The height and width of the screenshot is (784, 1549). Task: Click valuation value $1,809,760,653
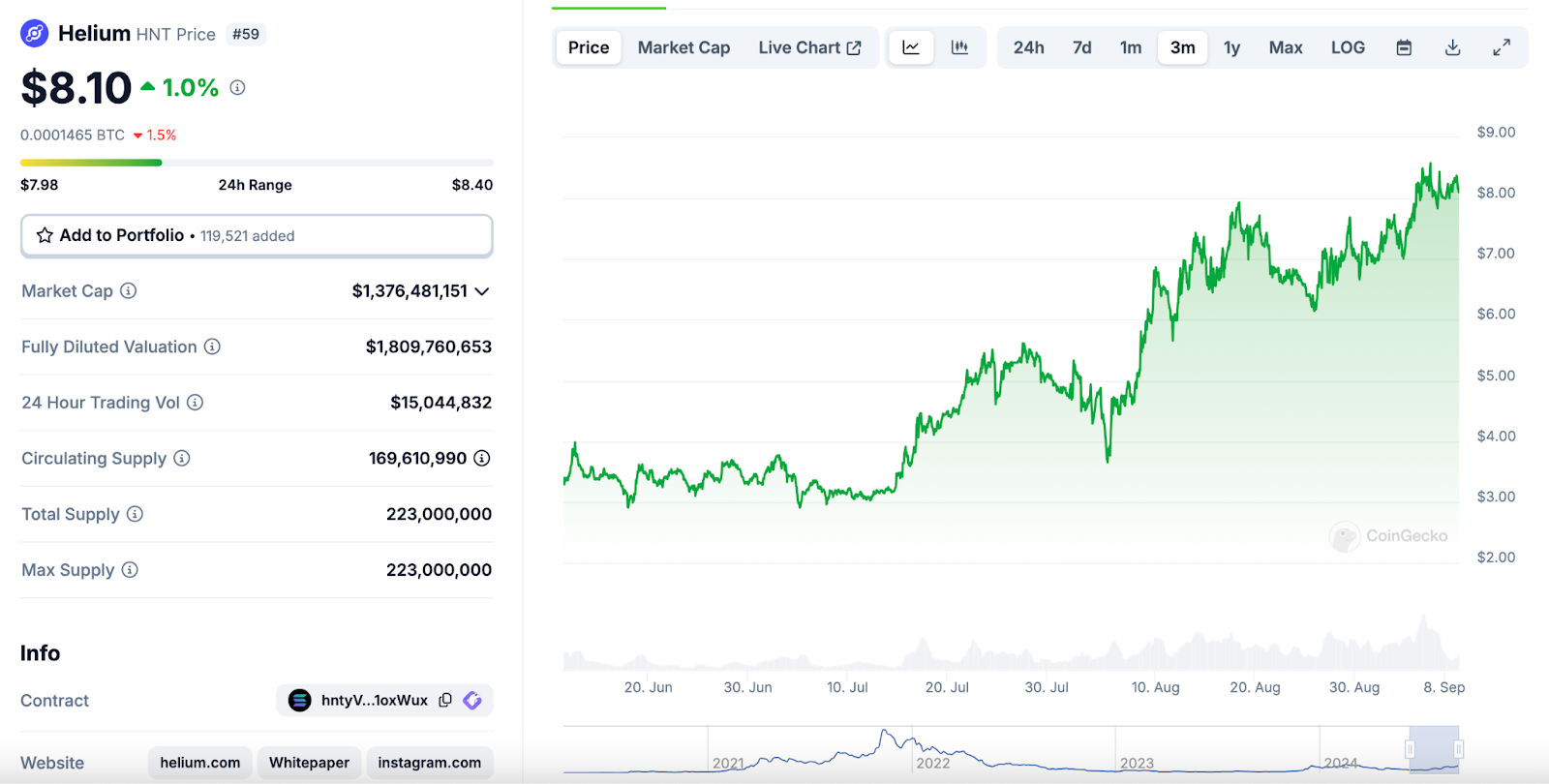click(429, 347)
